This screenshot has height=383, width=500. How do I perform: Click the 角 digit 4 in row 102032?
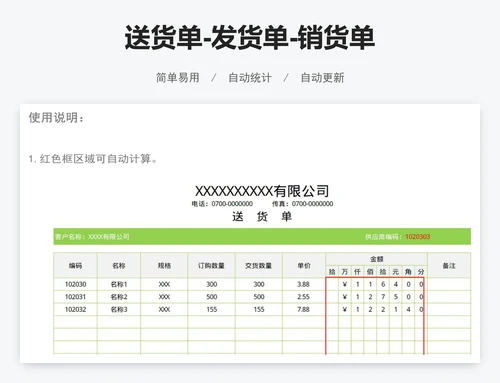click(408, 309)
